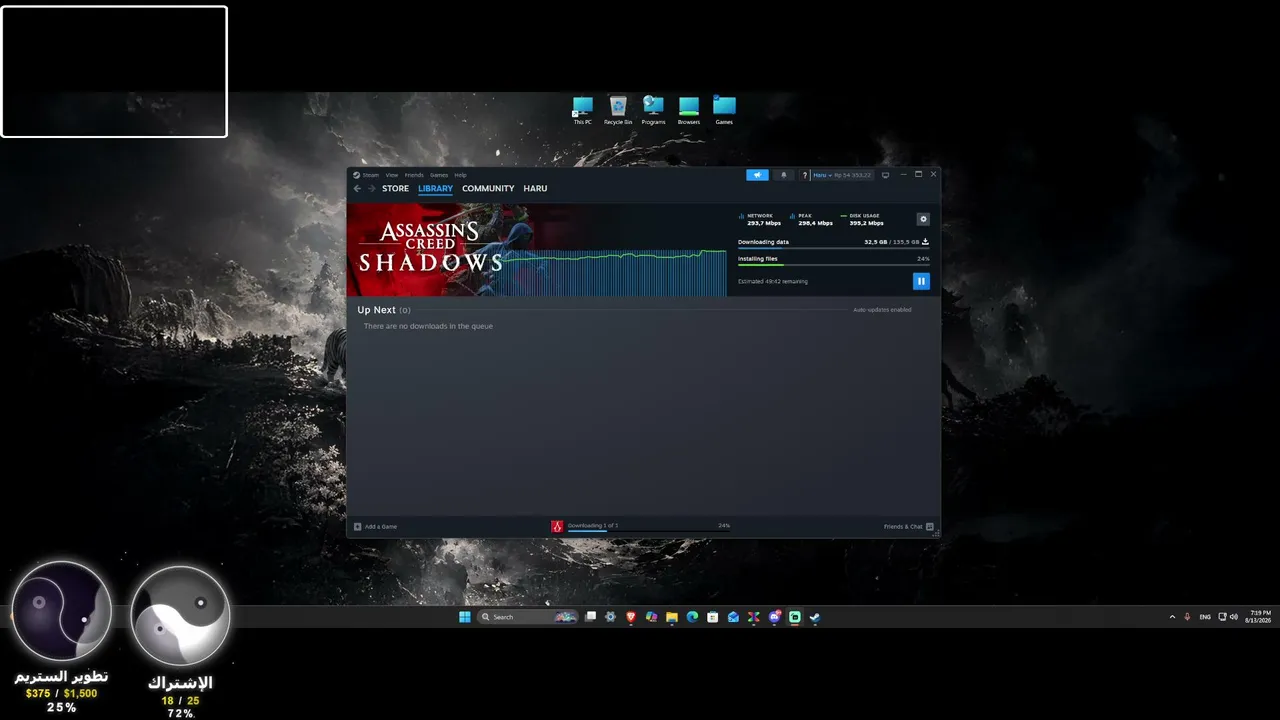
Task: Open the Games menu
Action: (x=439, y=175)
